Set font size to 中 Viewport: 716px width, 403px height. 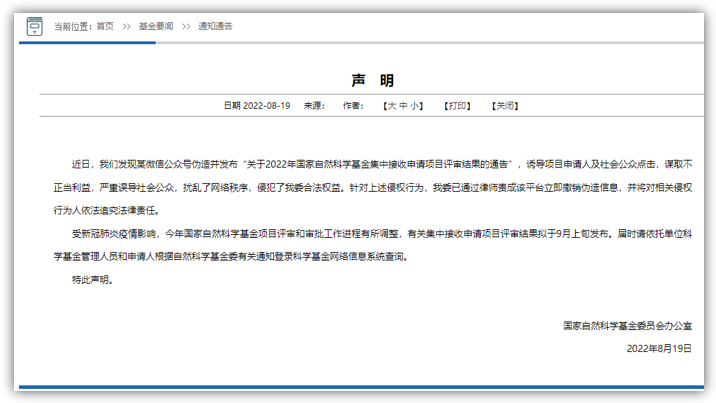pyautogui.click(x=403, y=106)
